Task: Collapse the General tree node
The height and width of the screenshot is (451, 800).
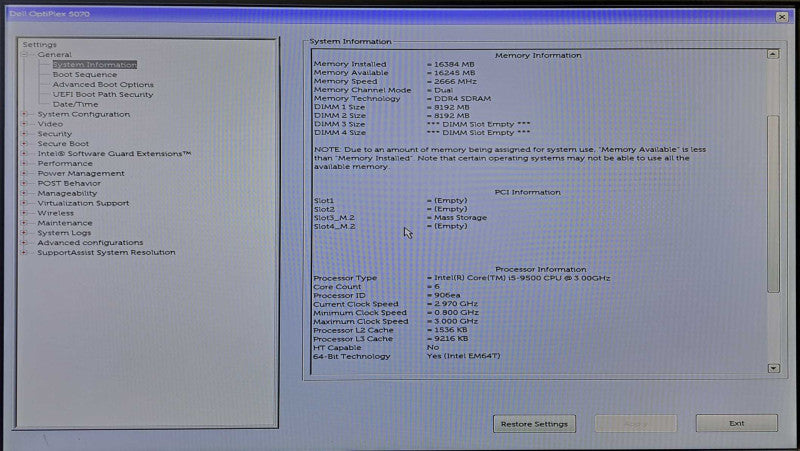Action: [x=24, y=55]
